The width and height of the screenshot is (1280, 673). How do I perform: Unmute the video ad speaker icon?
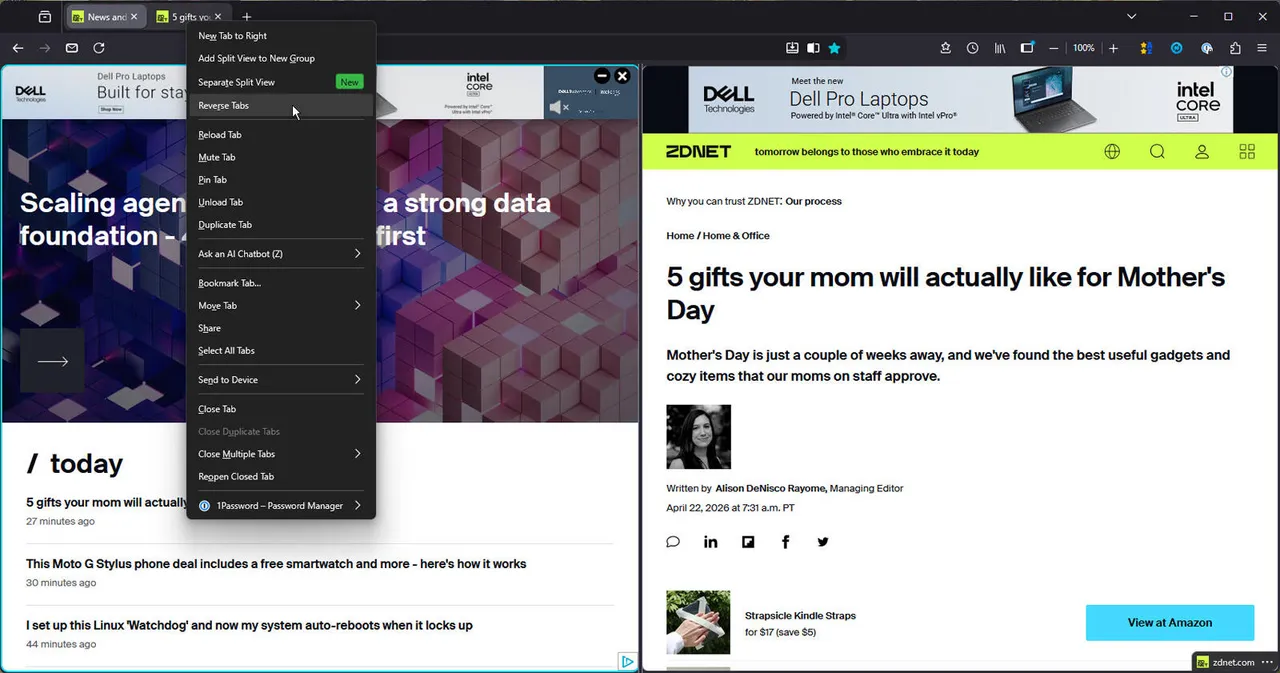click(558, 107)
